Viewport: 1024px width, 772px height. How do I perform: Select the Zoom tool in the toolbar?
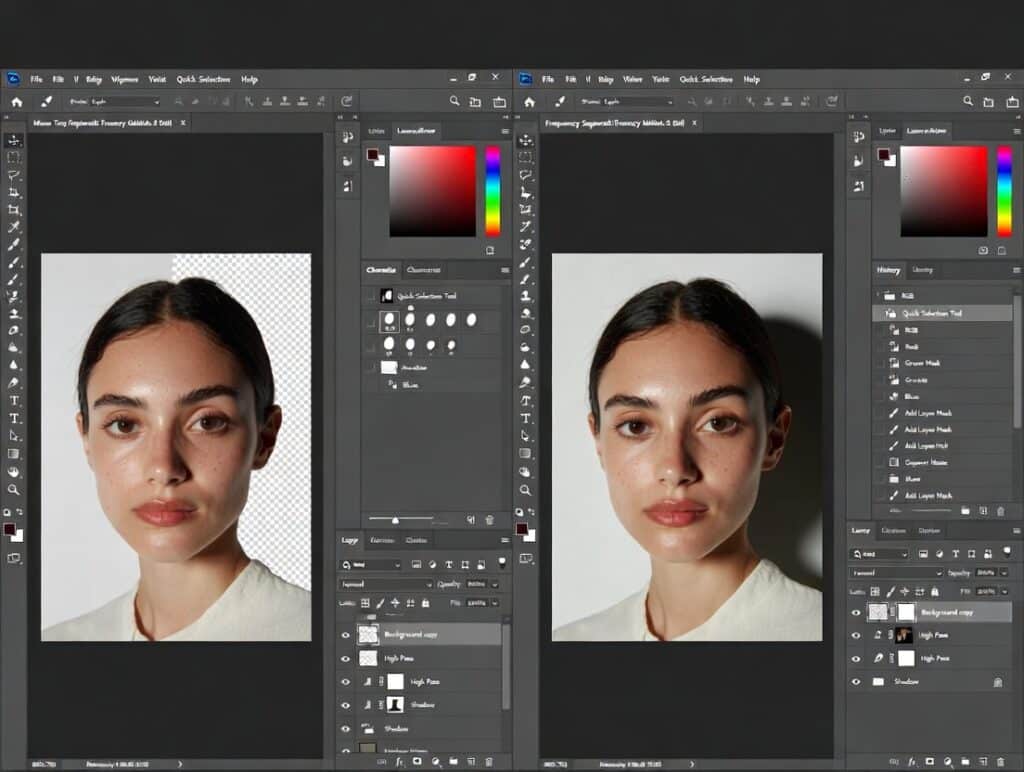pyautogui.click(x=13, y=489)
